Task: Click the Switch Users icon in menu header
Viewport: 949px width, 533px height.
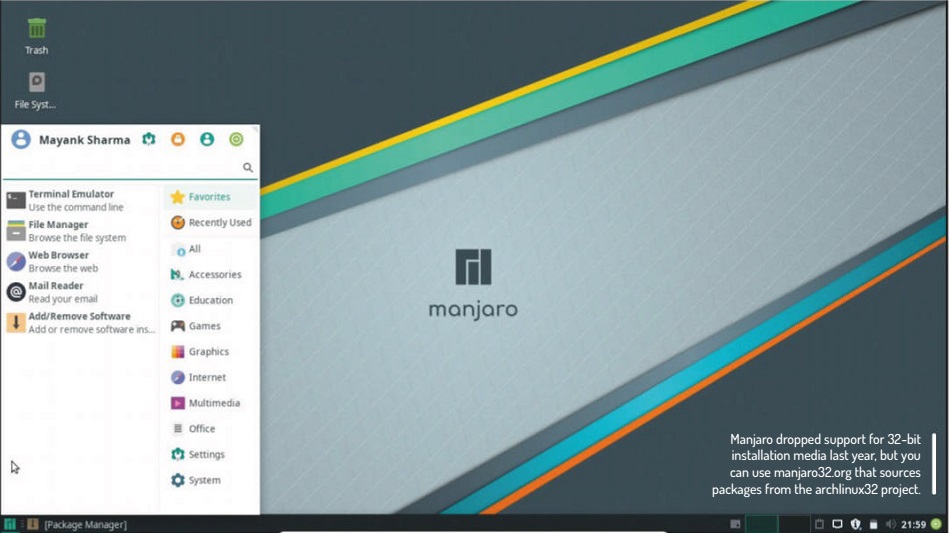Action: coord(207,139)
